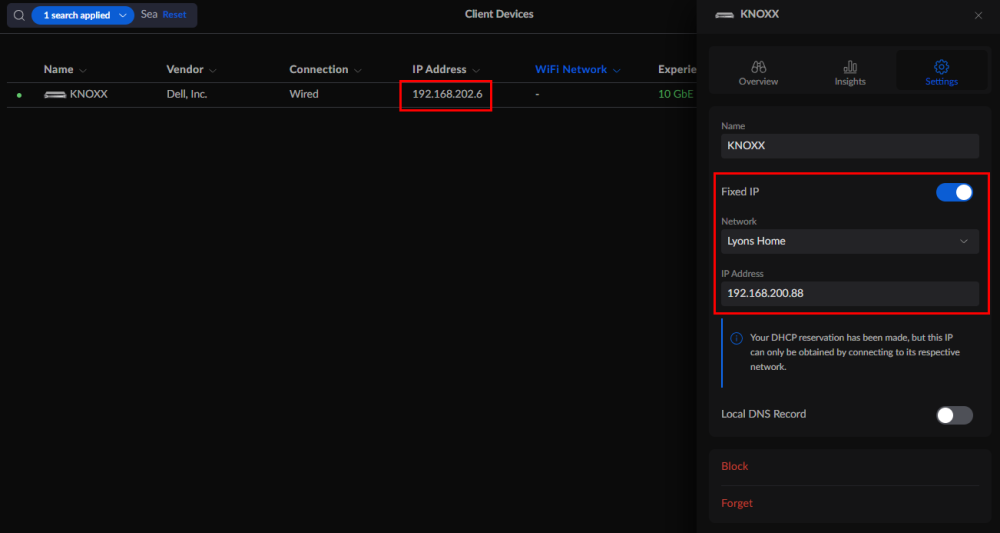The height and width of the screenshot is (533, 1000).
Task: Open the Settings tab
Action: point(941,73)
